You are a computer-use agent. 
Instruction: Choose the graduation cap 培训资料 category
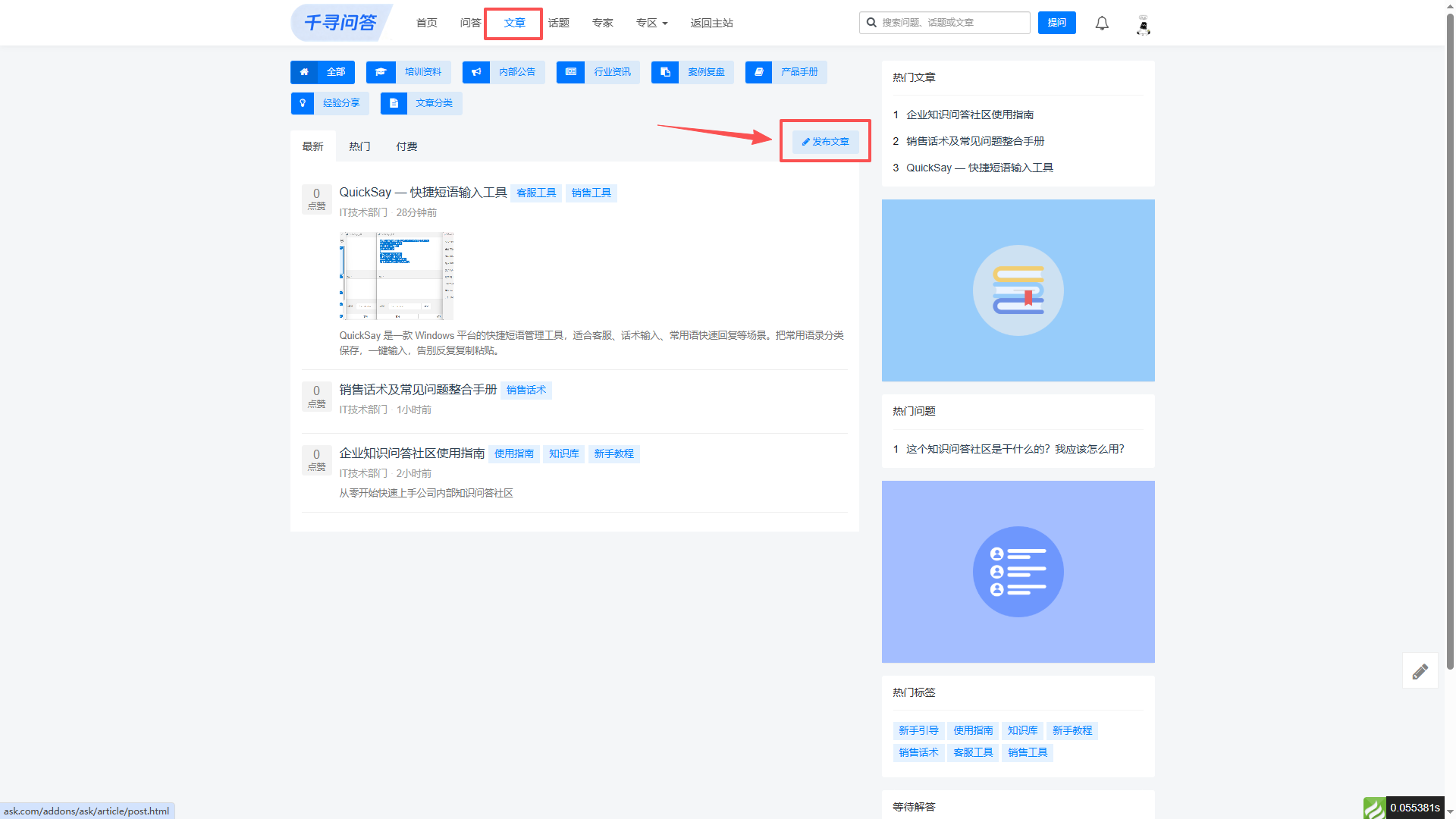(x=408, y=72)
